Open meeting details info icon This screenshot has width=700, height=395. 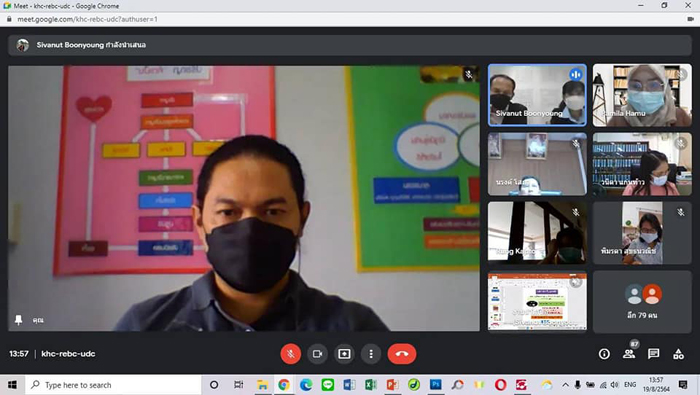tap(604, 354)
